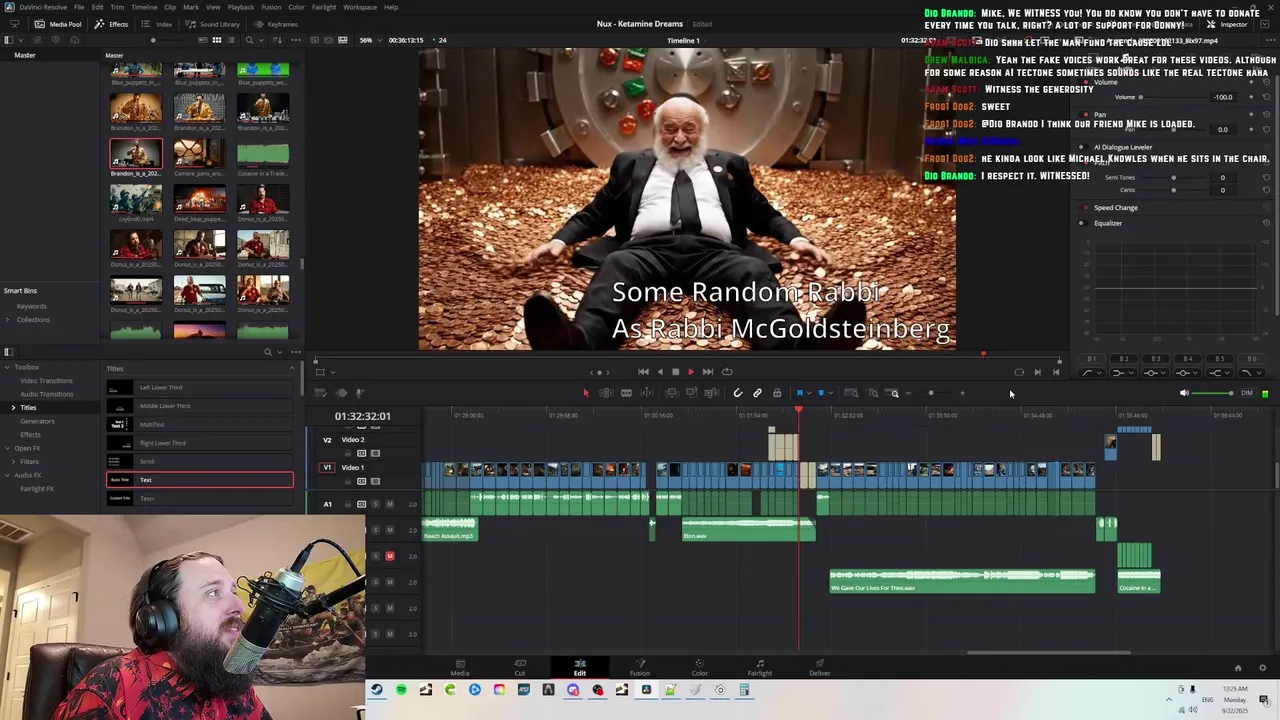Screen dimensions: 1280x720
Task: Click Spotify icon in Windows taskbar
Action: point(401,690)
